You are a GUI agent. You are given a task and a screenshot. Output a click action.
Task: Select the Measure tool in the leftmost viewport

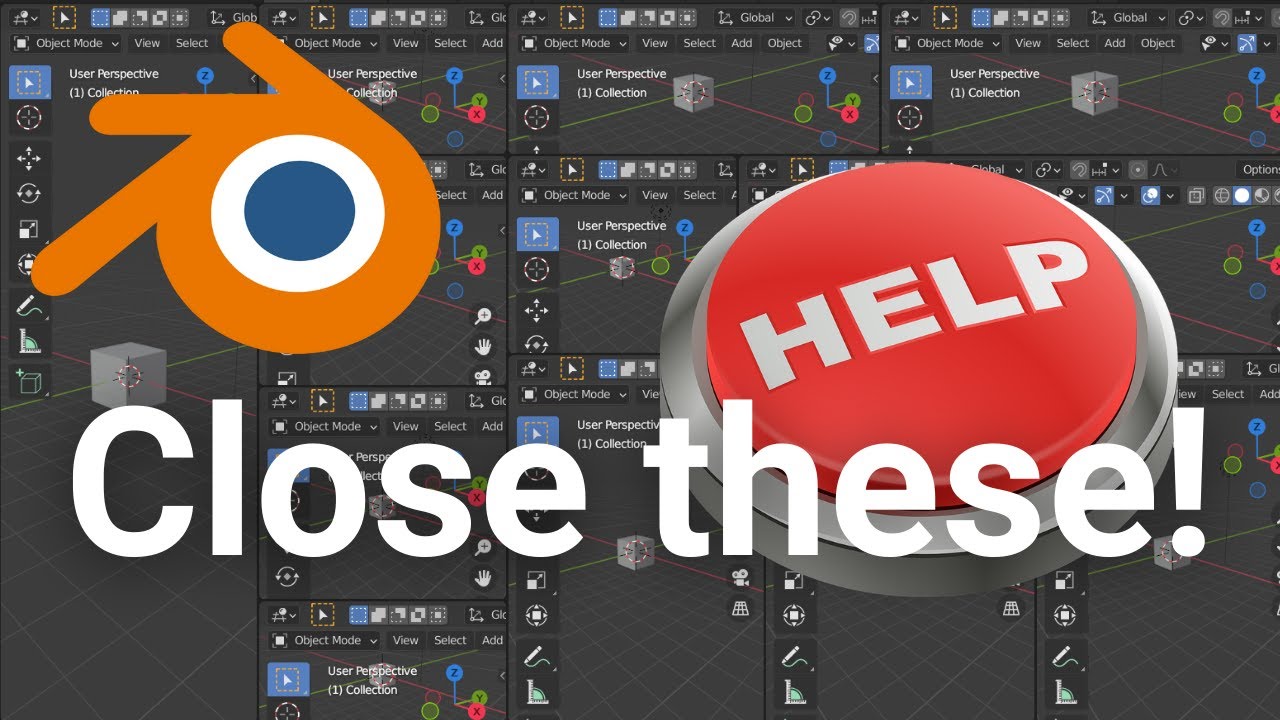pyautogui.click(x=29, y=343)
